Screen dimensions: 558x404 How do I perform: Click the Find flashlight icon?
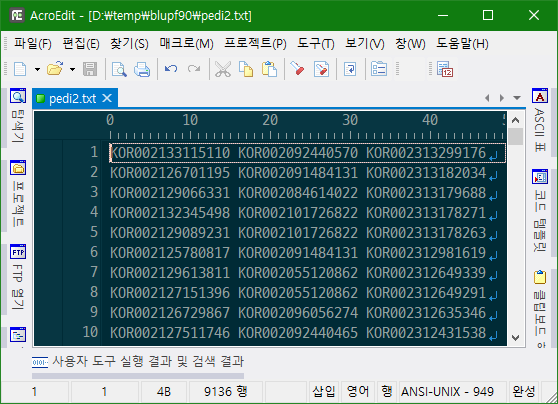point(298,68)
